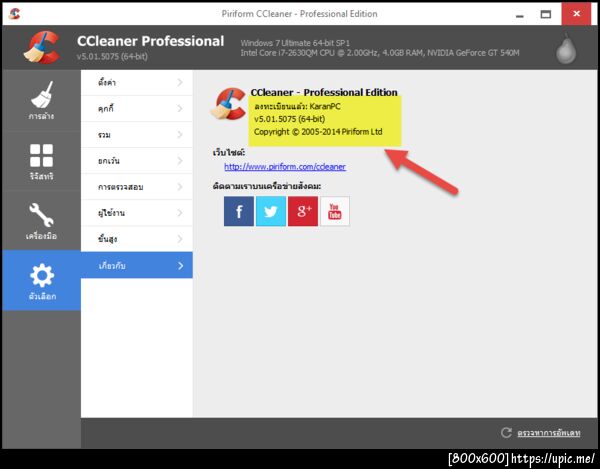This screenshot has width=600, height=469.
Task: Open the Facebook social icon
Action: (x=239, y=211)
